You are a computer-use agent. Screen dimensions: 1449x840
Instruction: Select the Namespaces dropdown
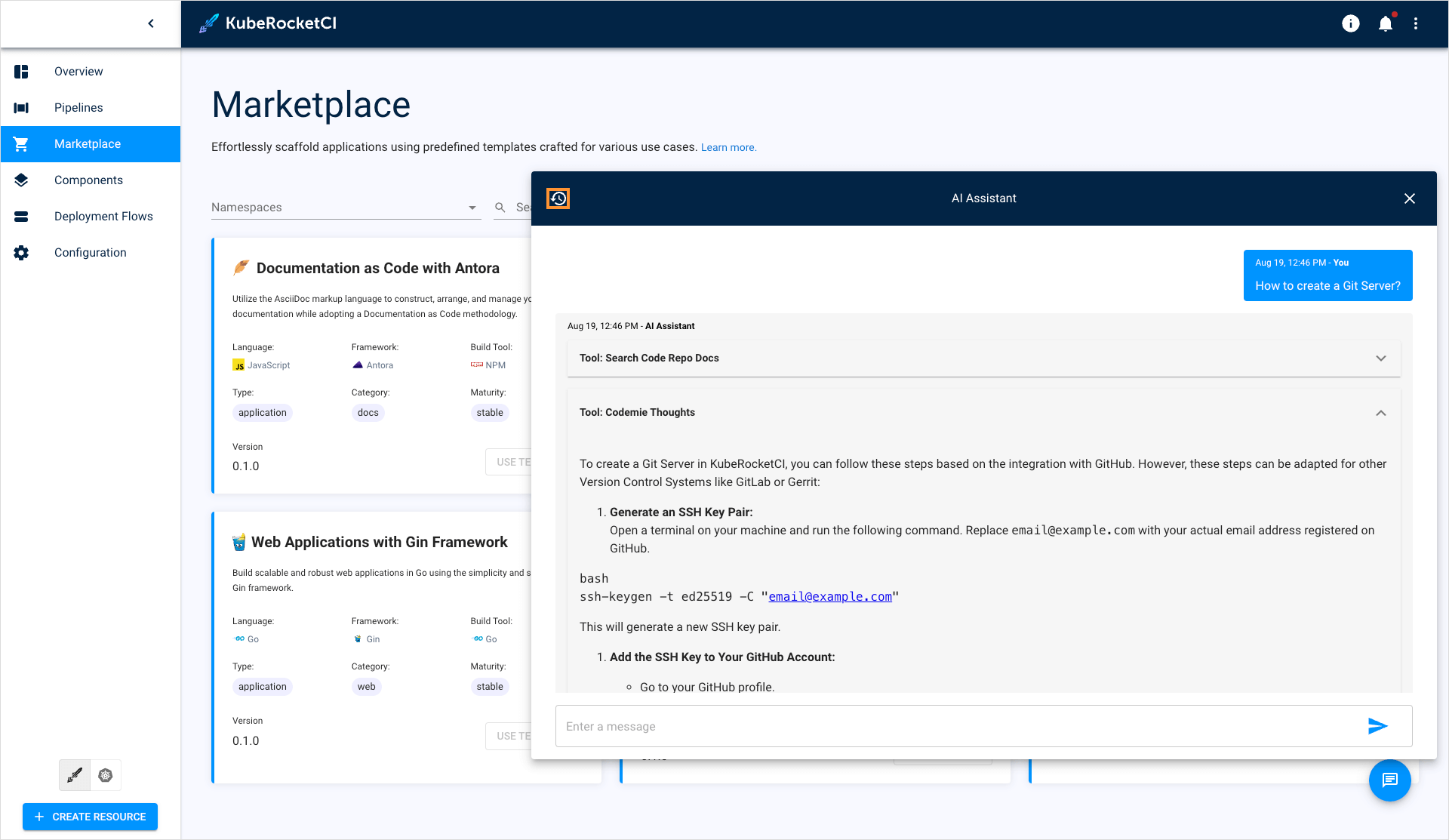344,207
